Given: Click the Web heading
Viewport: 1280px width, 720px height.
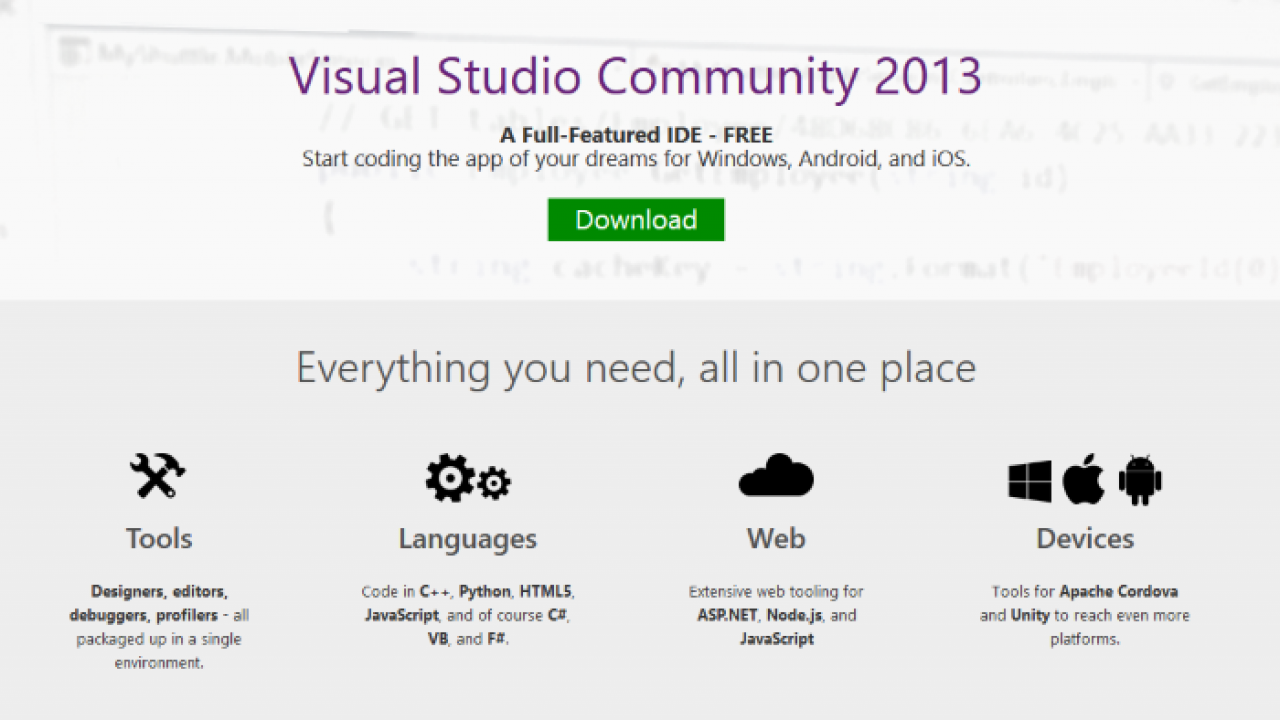Looking at the screenshot, I should tap(776, 539).
